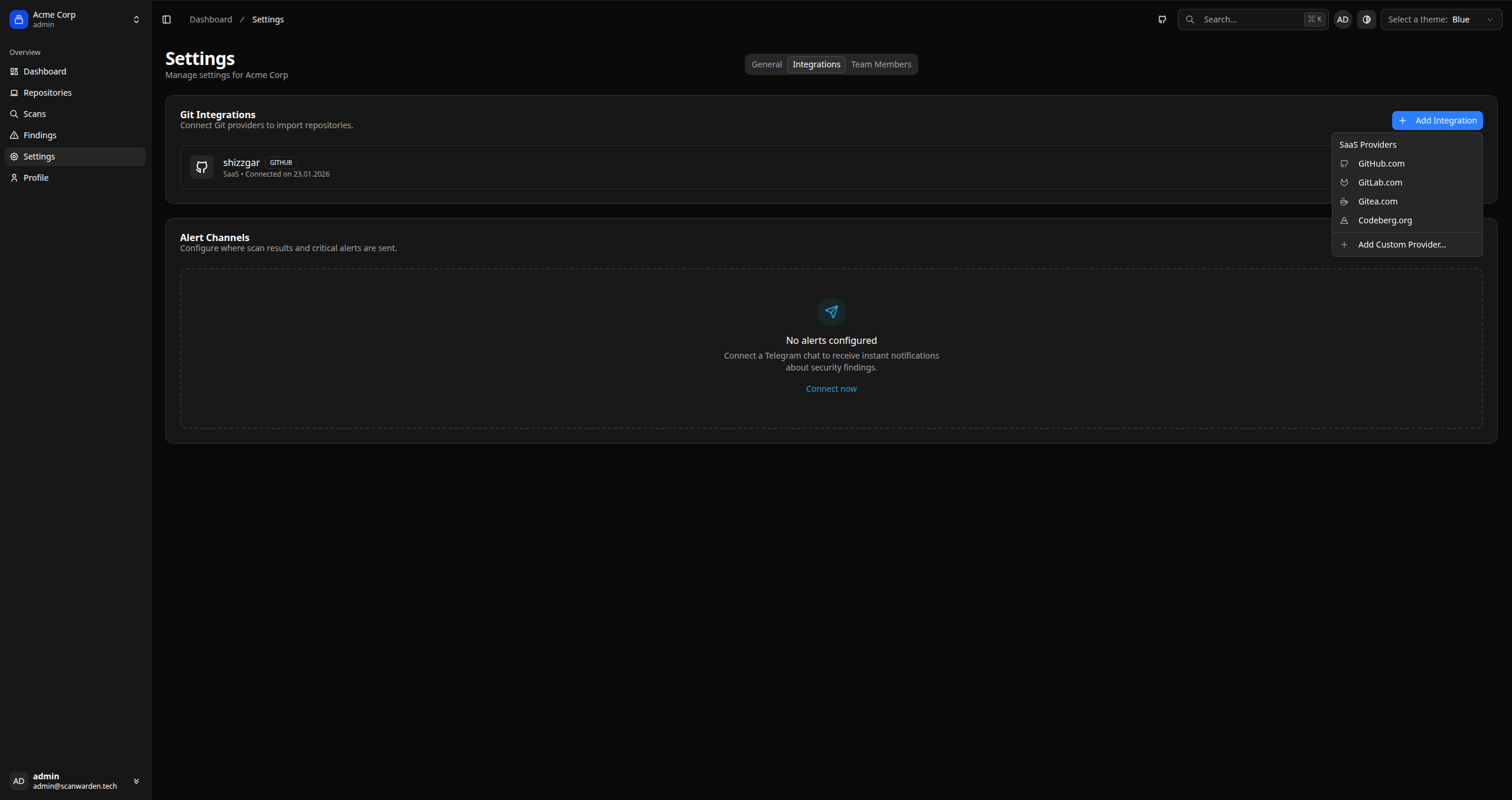Expand the Acme Corp organization switcher

[x=136, y=19]
